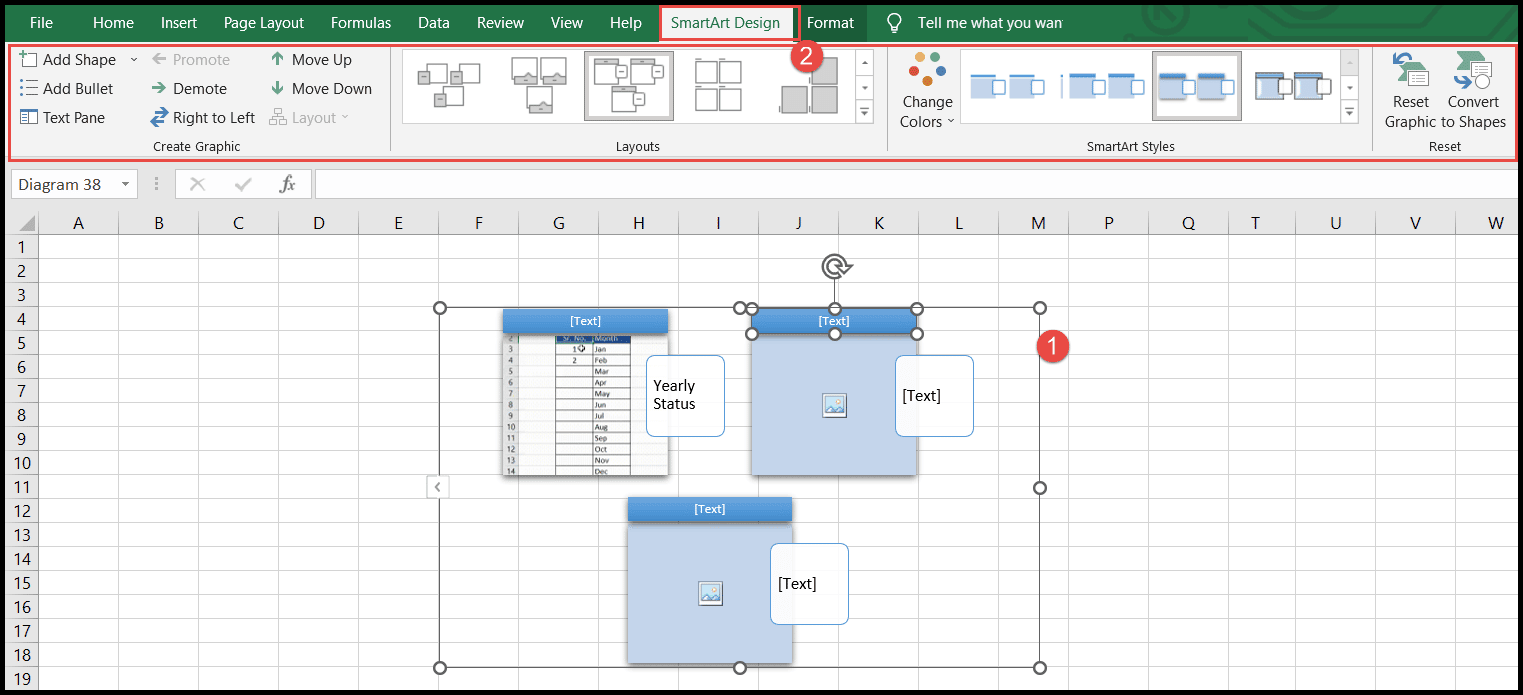Select Reset Graphic
Image resolution: width=1523 pixels, height=695 pixels.
tap(1410, 88)
